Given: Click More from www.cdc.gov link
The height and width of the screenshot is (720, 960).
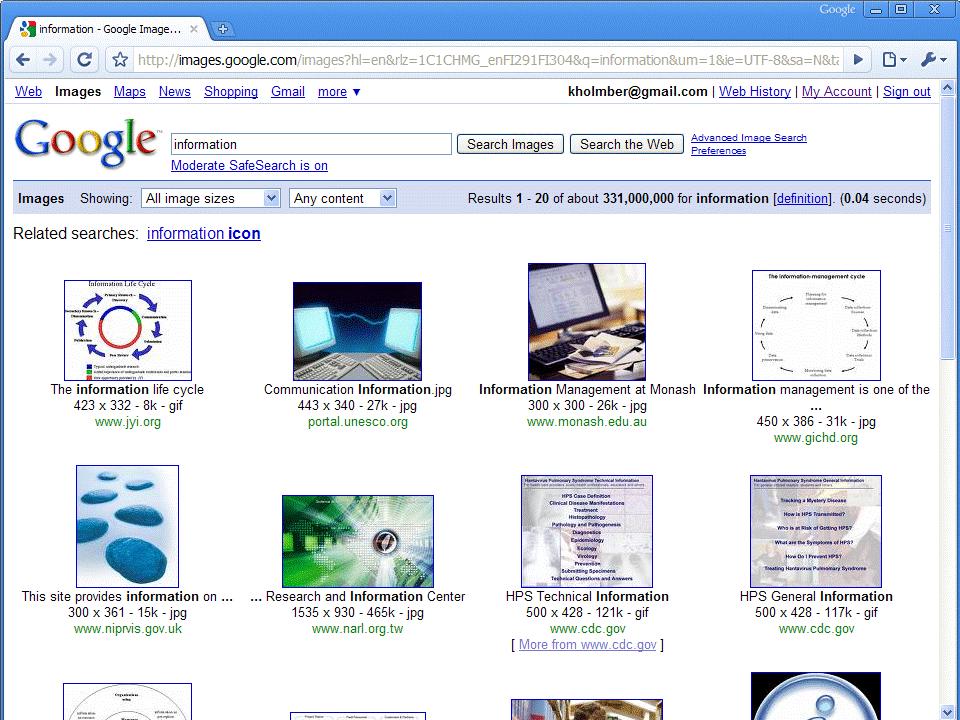Looking at the screenshot, I should point(588,644).
